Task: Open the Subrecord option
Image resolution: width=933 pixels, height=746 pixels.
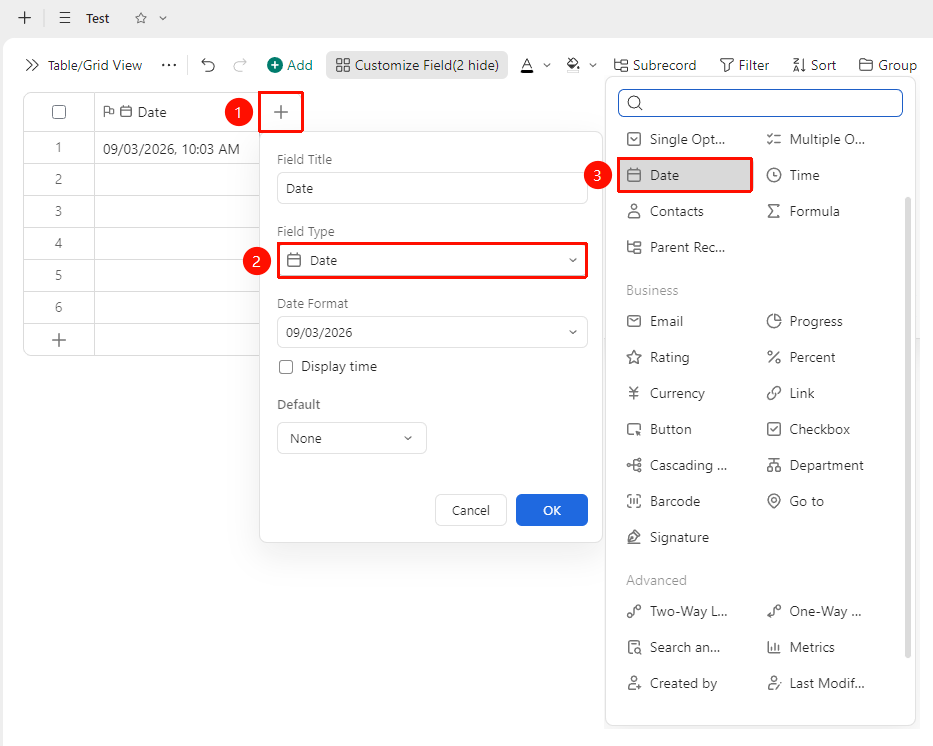Action: point(655,65)
